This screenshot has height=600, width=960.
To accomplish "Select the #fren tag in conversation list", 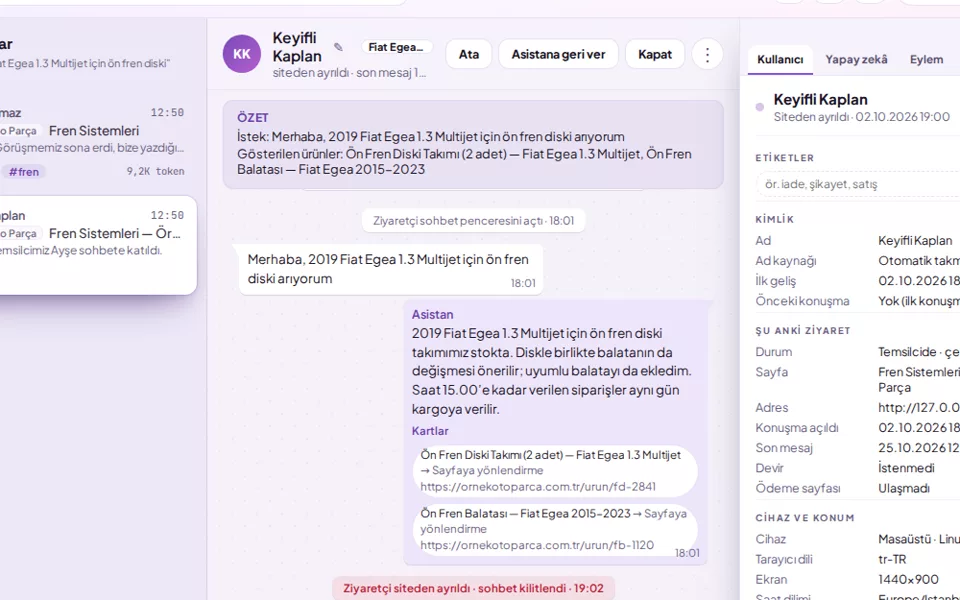I will 24,172.
